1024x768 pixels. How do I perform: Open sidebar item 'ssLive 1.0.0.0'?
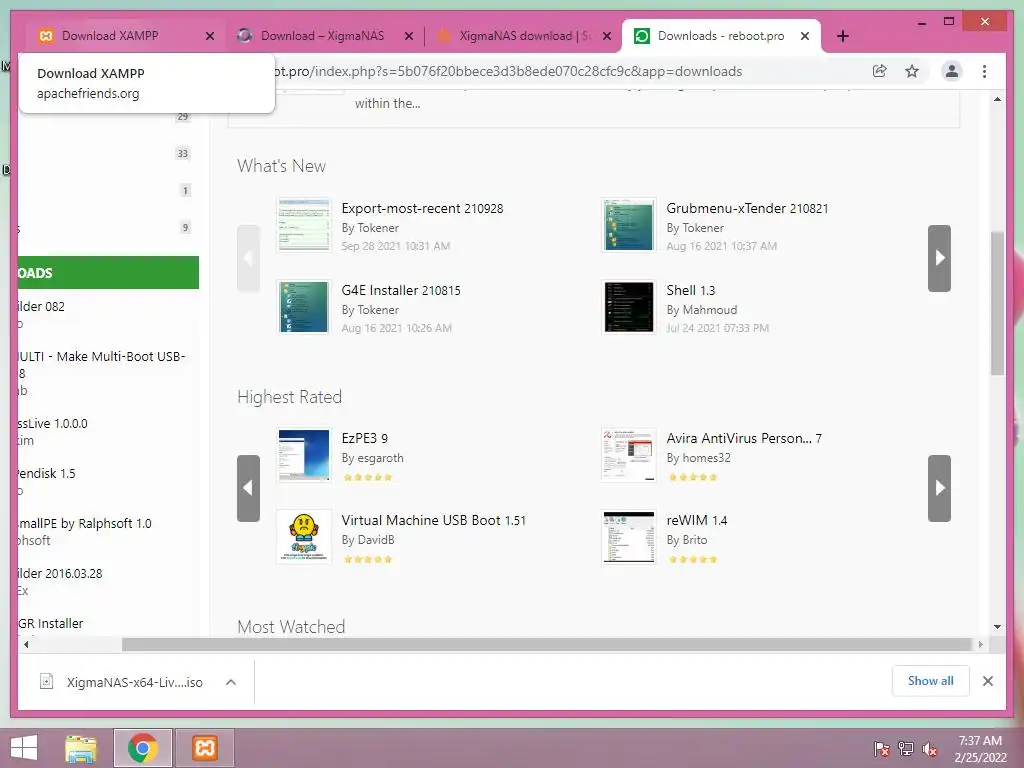click(53, 423)
